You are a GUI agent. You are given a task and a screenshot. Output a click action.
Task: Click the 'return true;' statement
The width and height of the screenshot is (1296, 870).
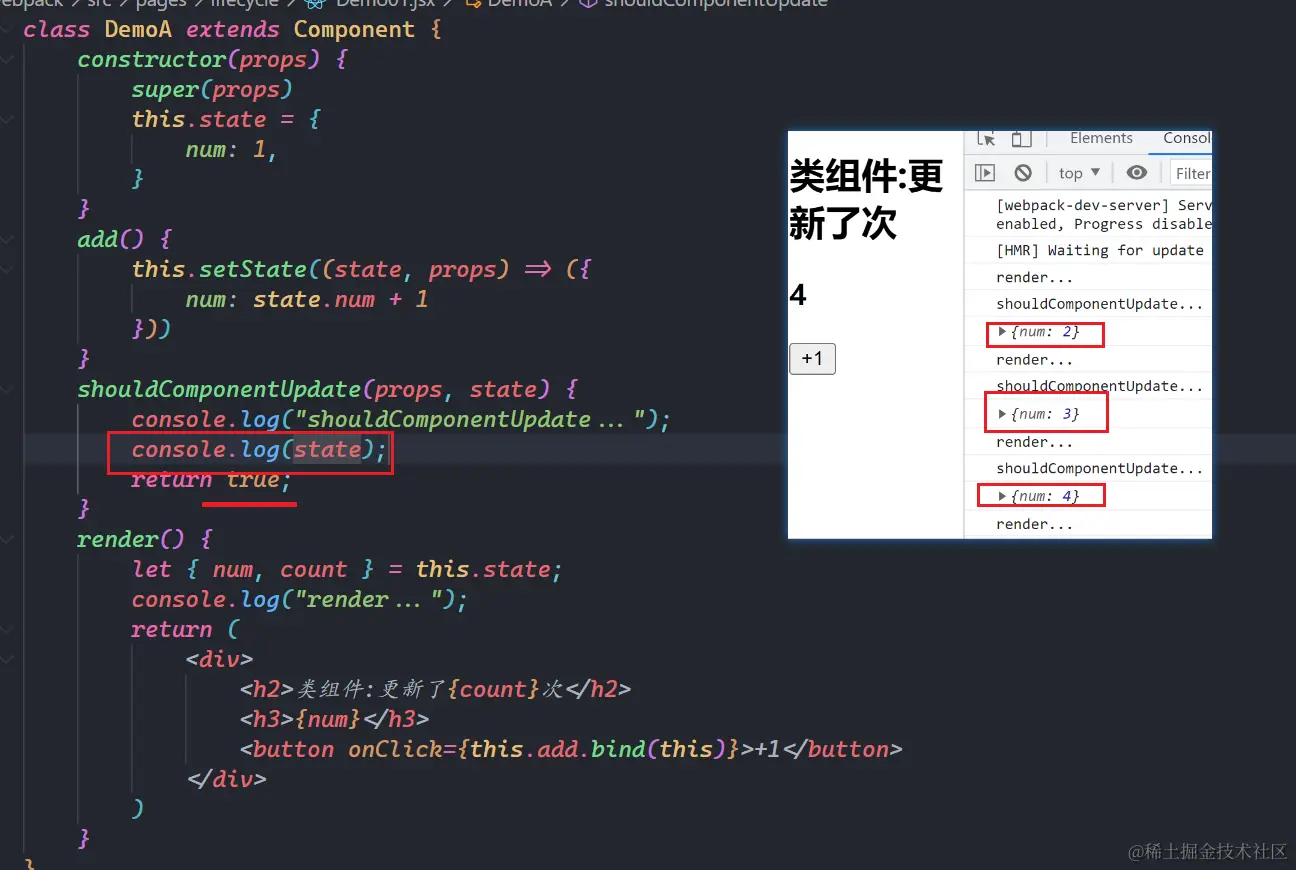(x=211, y=480)
